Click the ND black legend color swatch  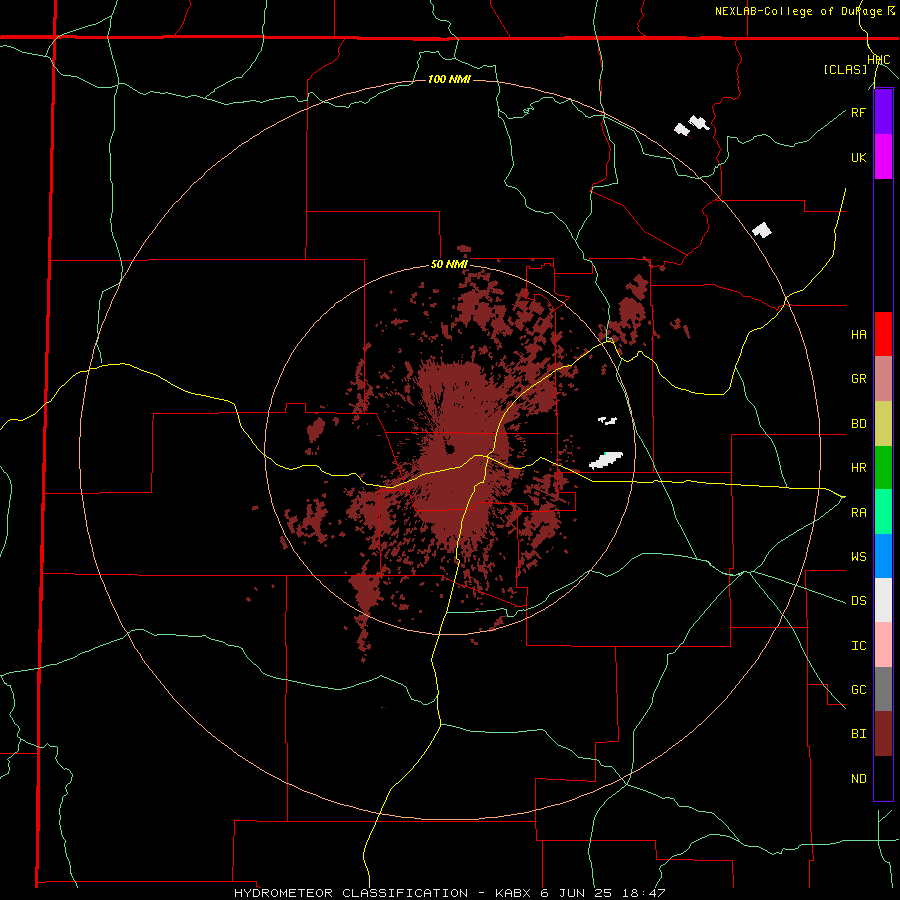(883, 778)
